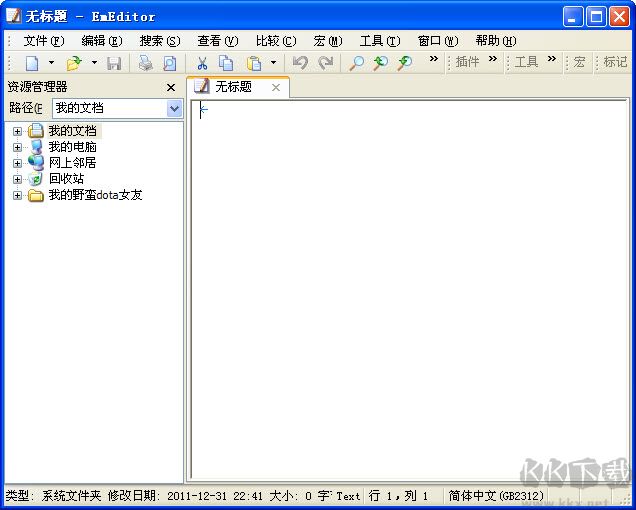Click inside the empty text editing area
This screenshot has height=510, width=636.
pos(410,288)
